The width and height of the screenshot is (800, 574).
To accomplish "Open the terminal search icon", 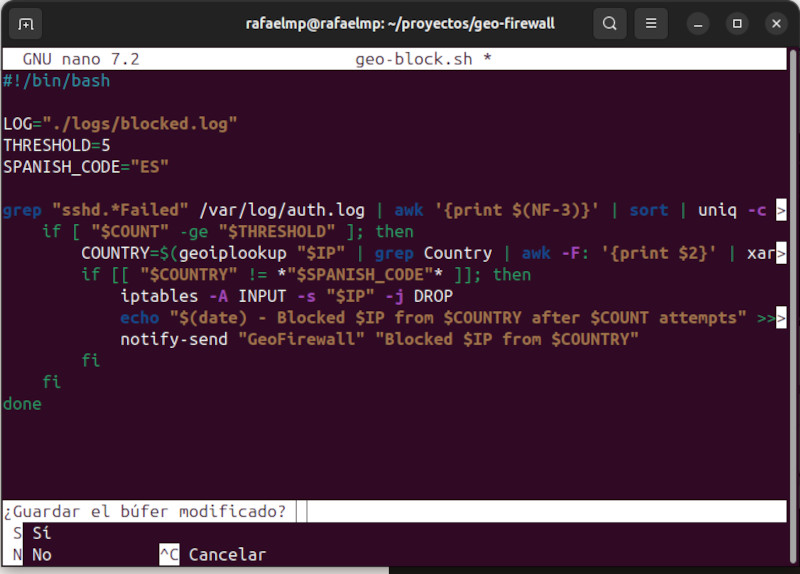I will pos(609,23).
